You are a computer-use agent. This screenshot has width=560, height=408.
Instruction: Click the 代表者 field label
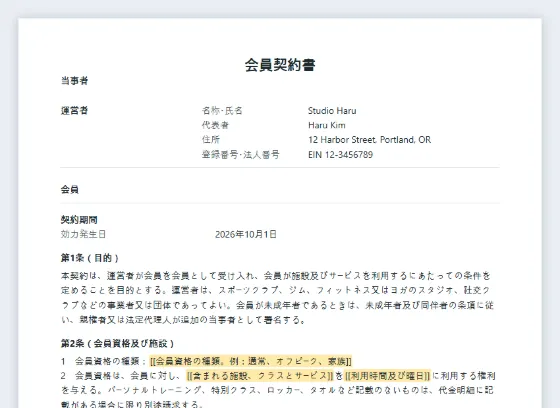(x=215, y=125)
